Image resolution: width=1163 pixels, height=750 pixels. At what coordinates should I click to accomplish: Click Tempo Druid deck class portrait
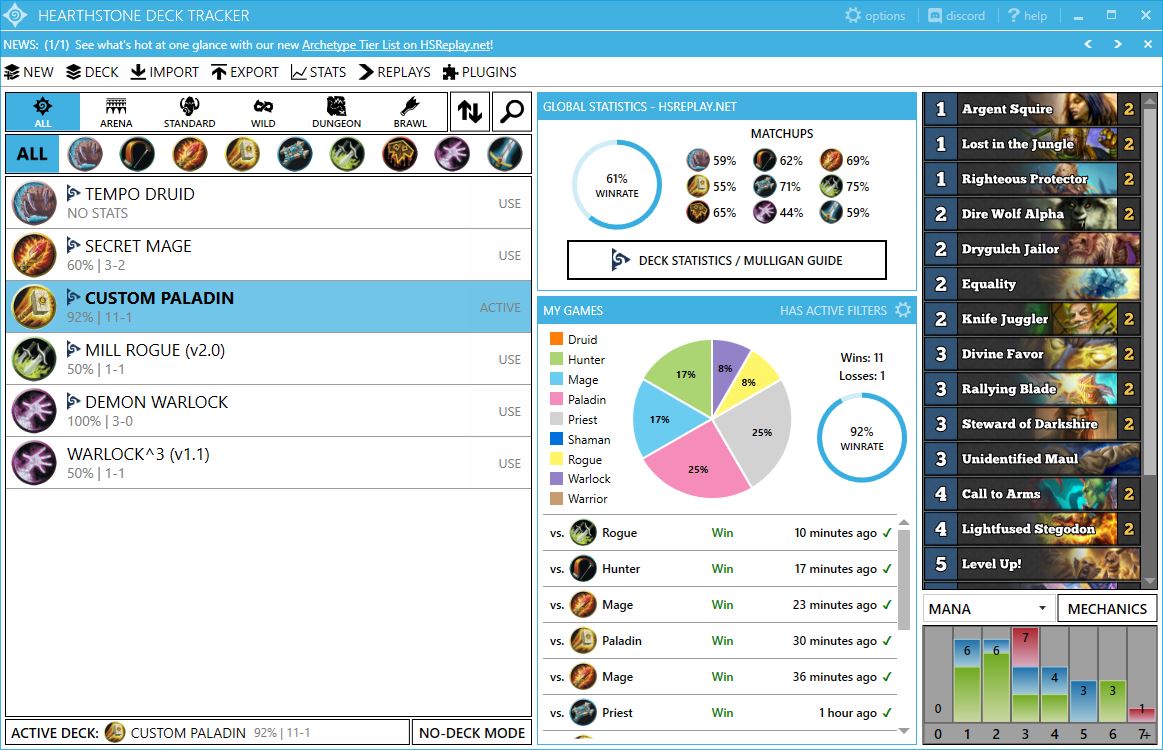coord(34,203)
